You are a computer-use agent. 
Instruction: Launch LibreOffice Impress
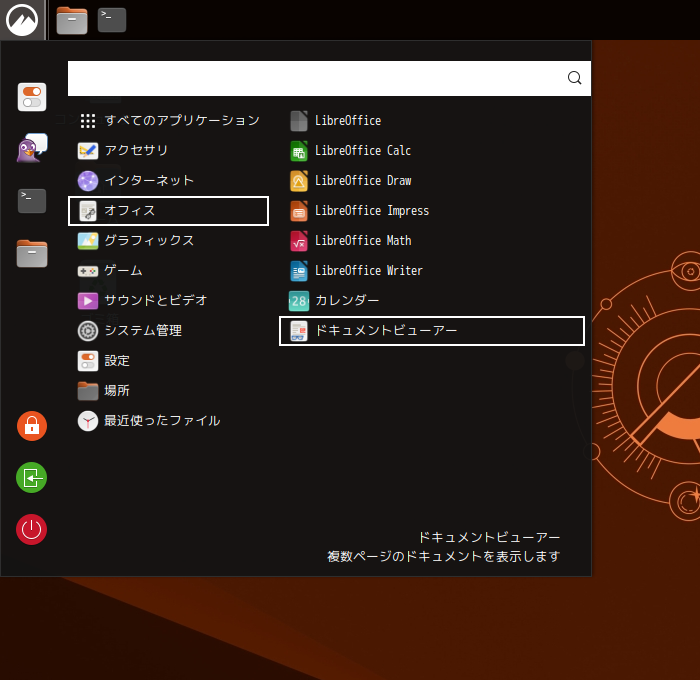pos(432,211)
